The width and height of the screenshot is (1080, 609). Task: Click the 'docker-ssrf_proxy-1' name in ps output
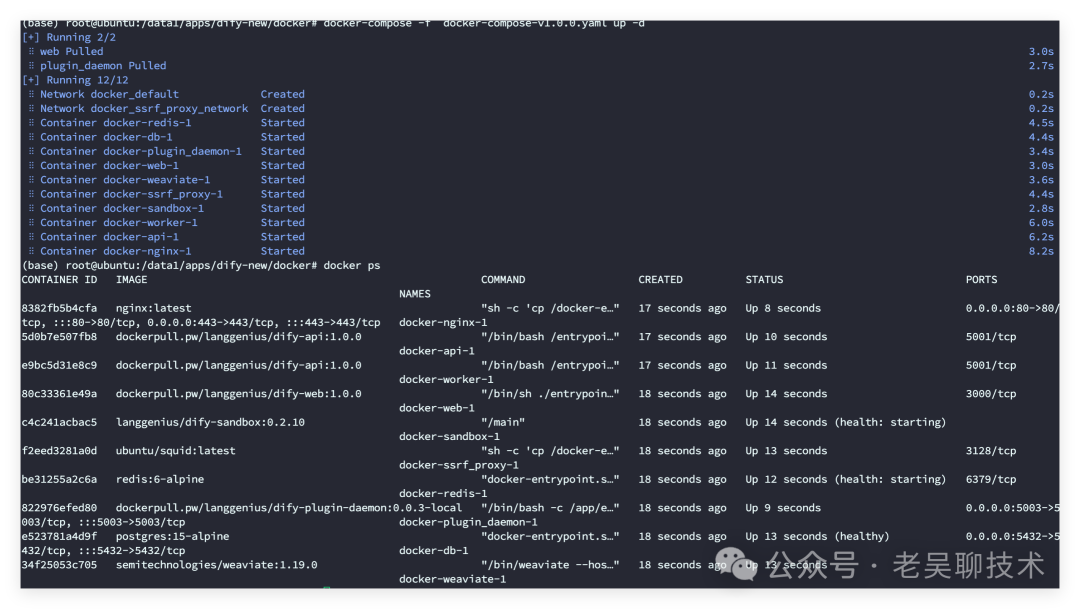[x=459, y=465]
